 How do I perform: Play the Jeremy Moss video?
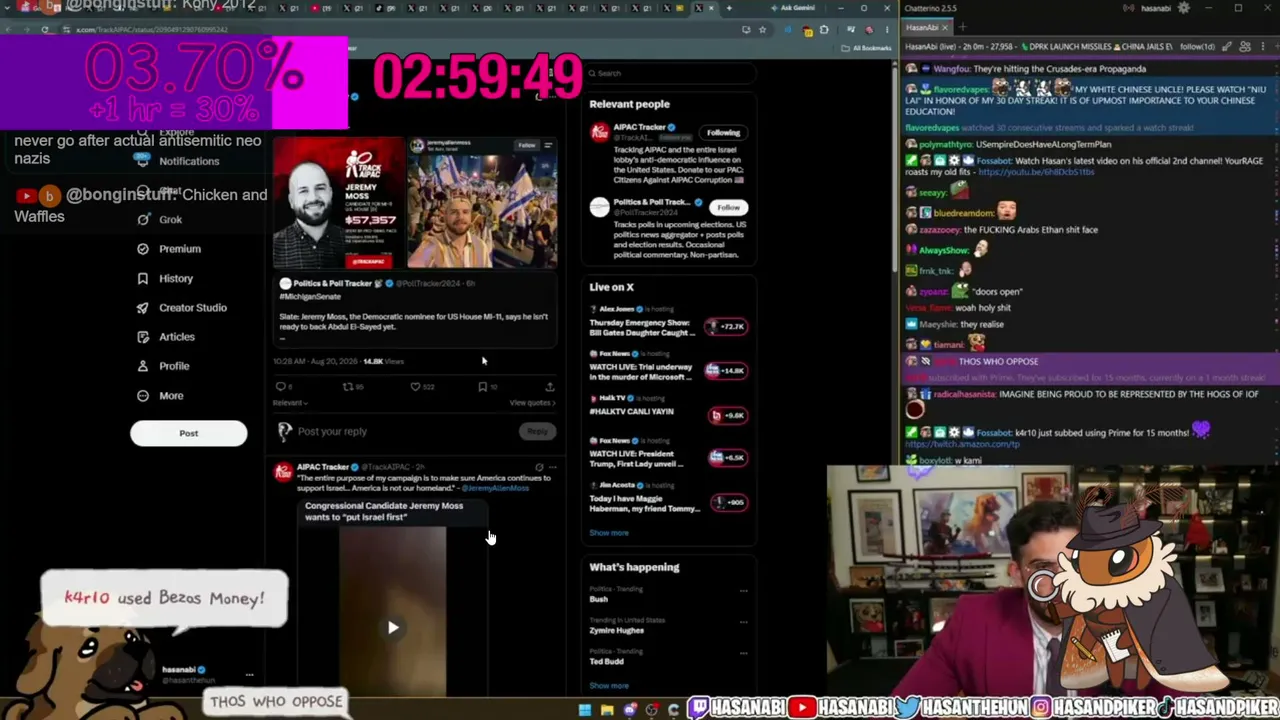click(393, 627)
